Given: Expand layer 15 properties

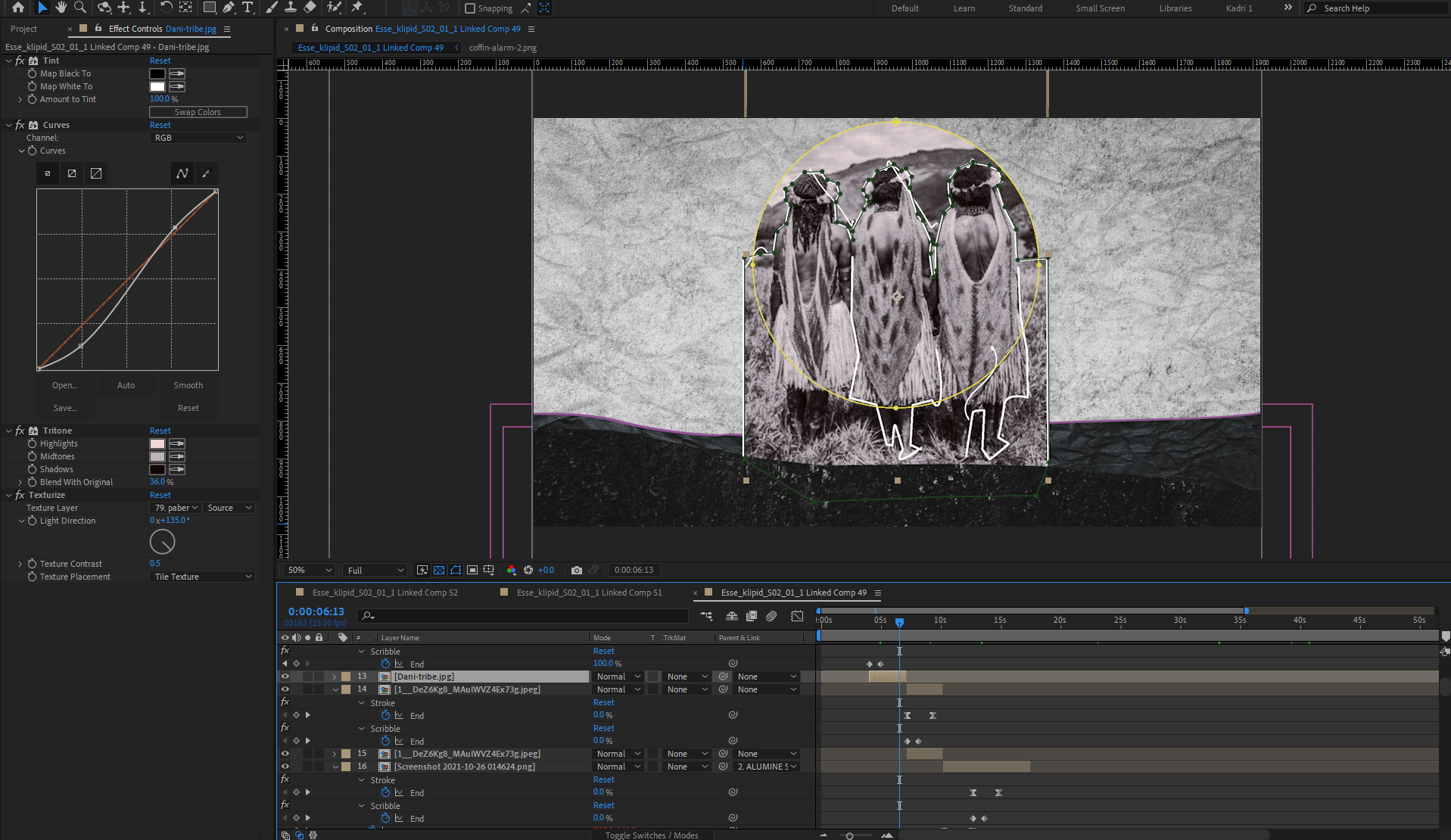Looking at the screenshot, I should pos(335,754).
